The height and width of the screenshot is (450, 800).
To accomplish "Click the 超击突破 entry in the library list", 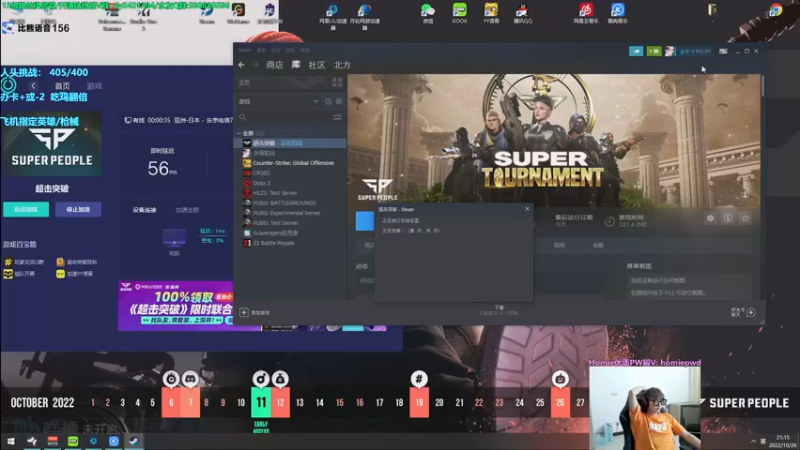I will [289, 143].
